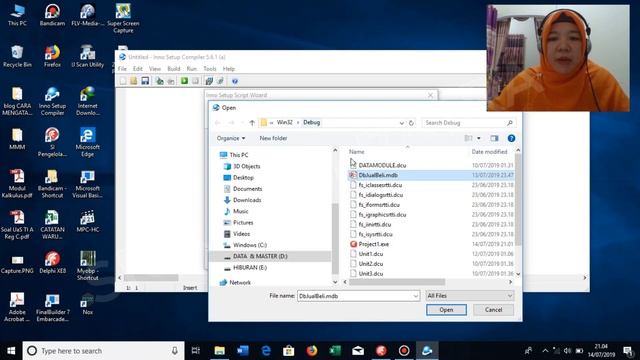Select HIBURAN (E:) drive

250,268
